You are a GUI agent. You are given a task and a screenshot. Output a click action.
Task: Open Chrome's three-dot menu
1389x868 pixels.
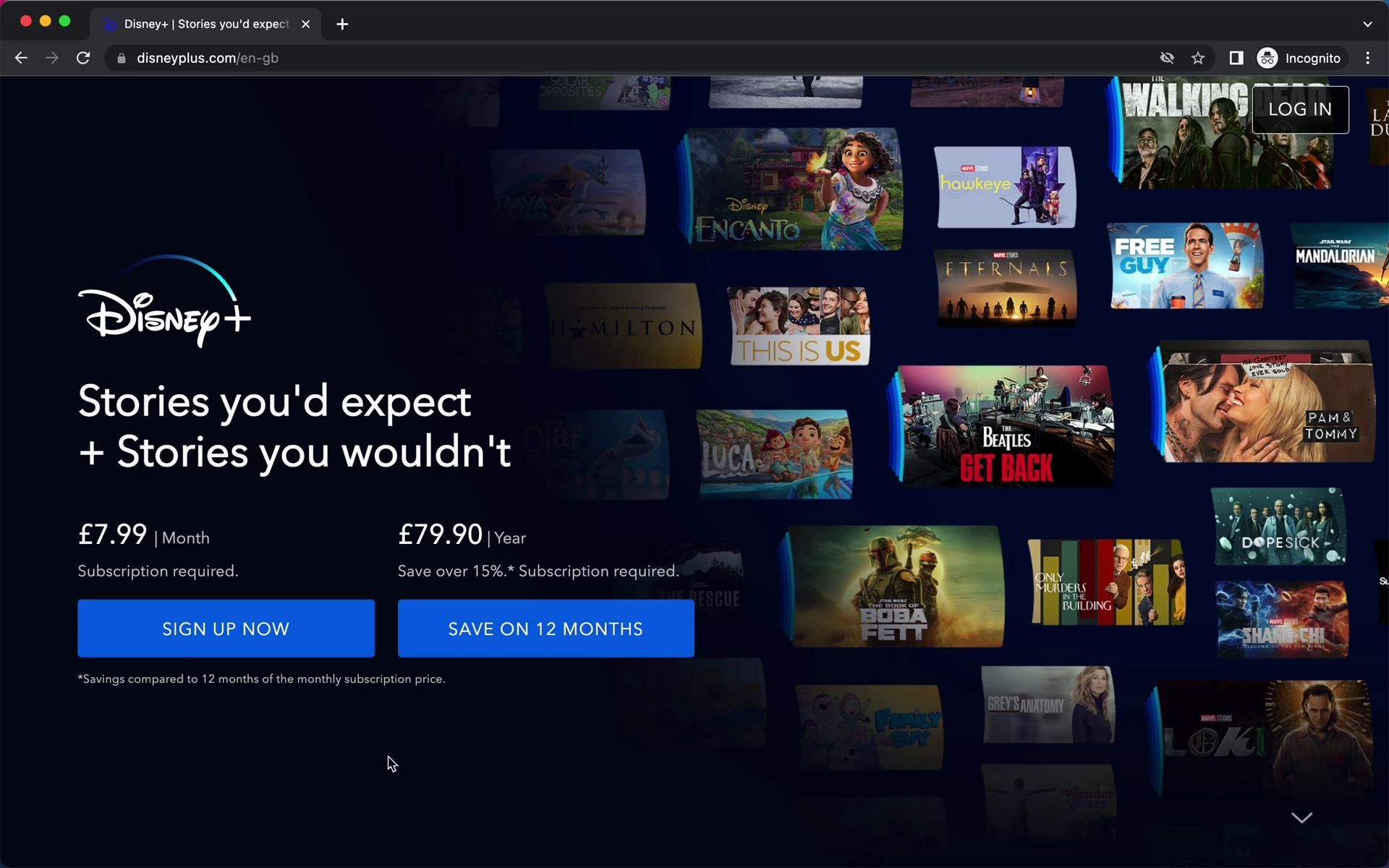coord(1367,58)
